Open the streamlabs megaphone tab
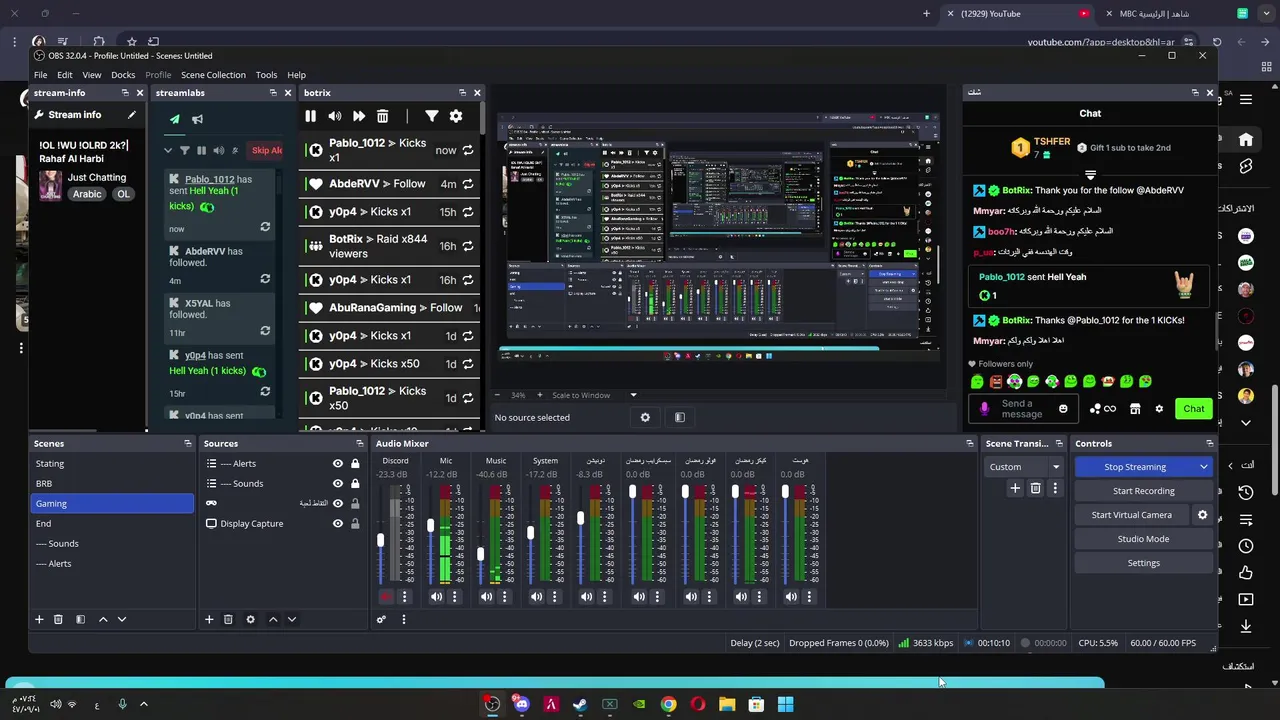Screen dimensions: 1280x720 [197, 119]
